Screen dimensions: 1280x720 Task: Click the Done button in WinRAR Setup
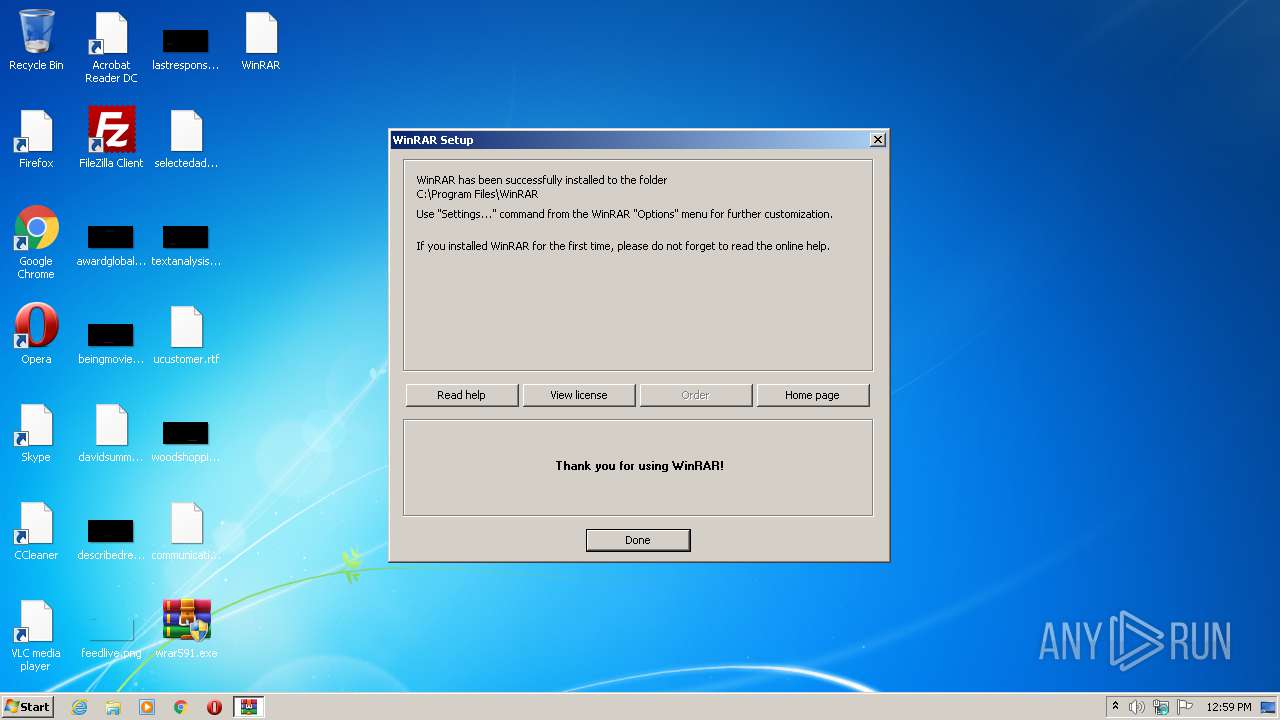coord(638,540)
